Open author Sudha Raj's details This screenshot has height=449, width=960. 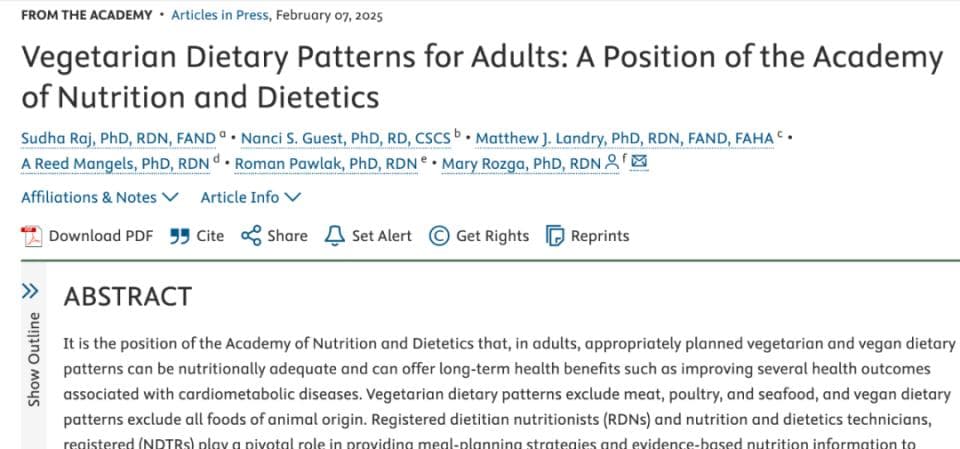click(119, 139)
